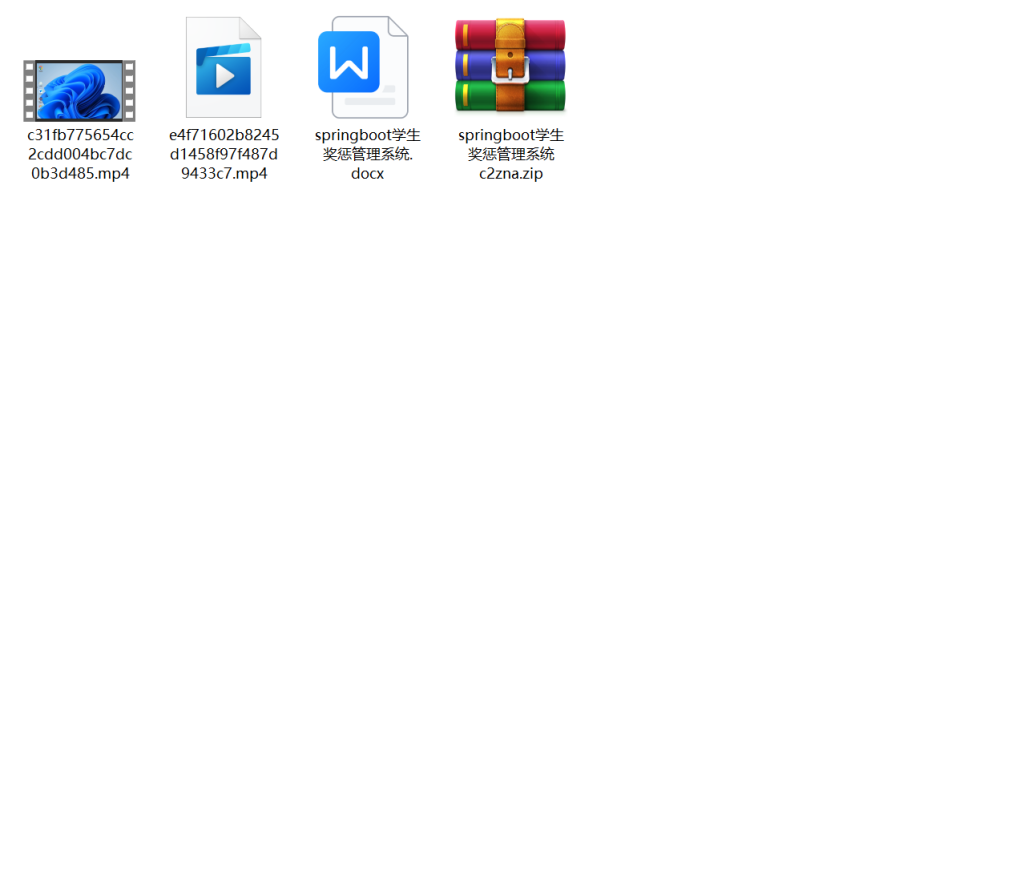Select the e4f71602b8245 mp4 file icon
1024x878 pixels.
[223, 68]
